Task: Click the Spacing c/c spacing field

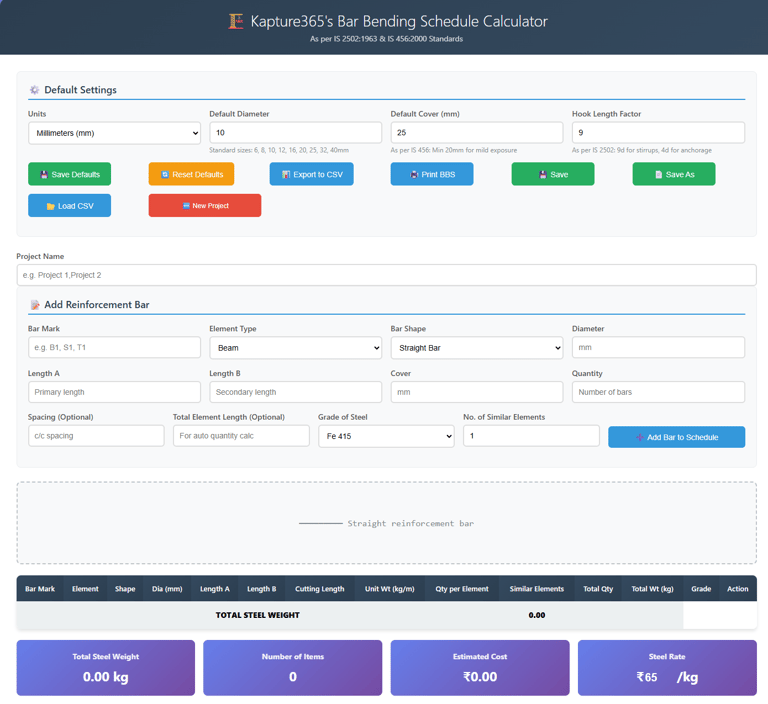Action: pyautogui.click(x=96, y=436)
